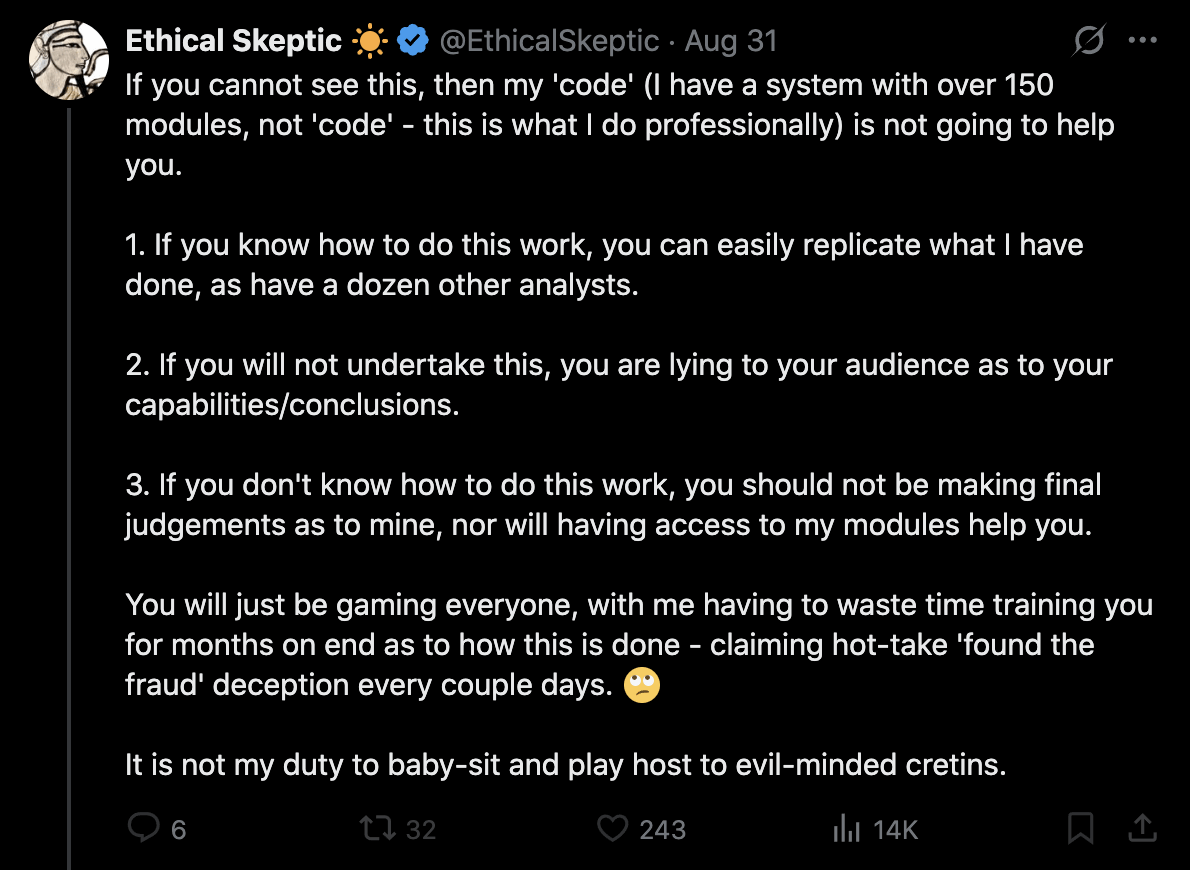This screenshot has width=1190, height=870.
Task: Click the repost arrows icon
Action: pyautogui.click(x=377, y=828)
